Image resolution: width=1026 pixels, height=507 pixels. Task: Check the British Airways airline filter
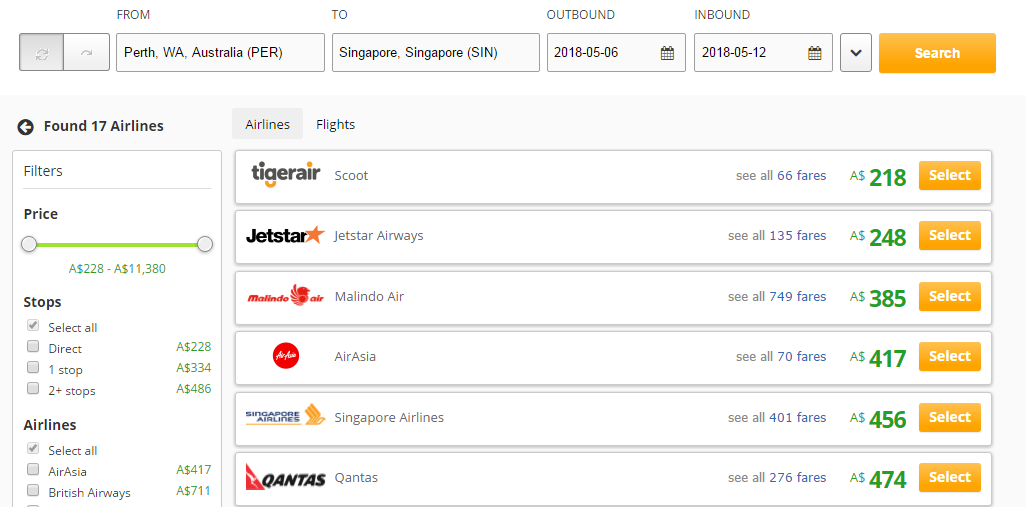coord(33,490)
